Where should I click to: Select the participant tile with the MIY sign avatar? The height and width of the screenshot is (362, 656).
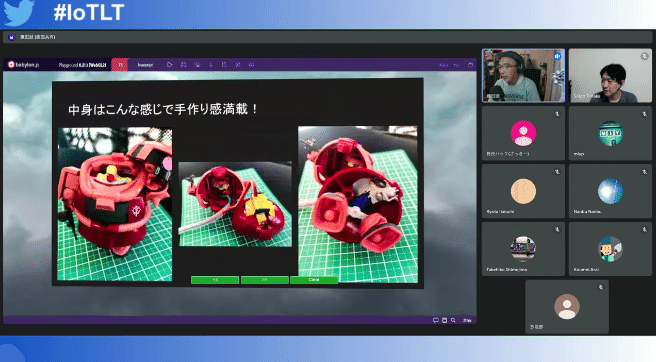[x=610, y=133]
